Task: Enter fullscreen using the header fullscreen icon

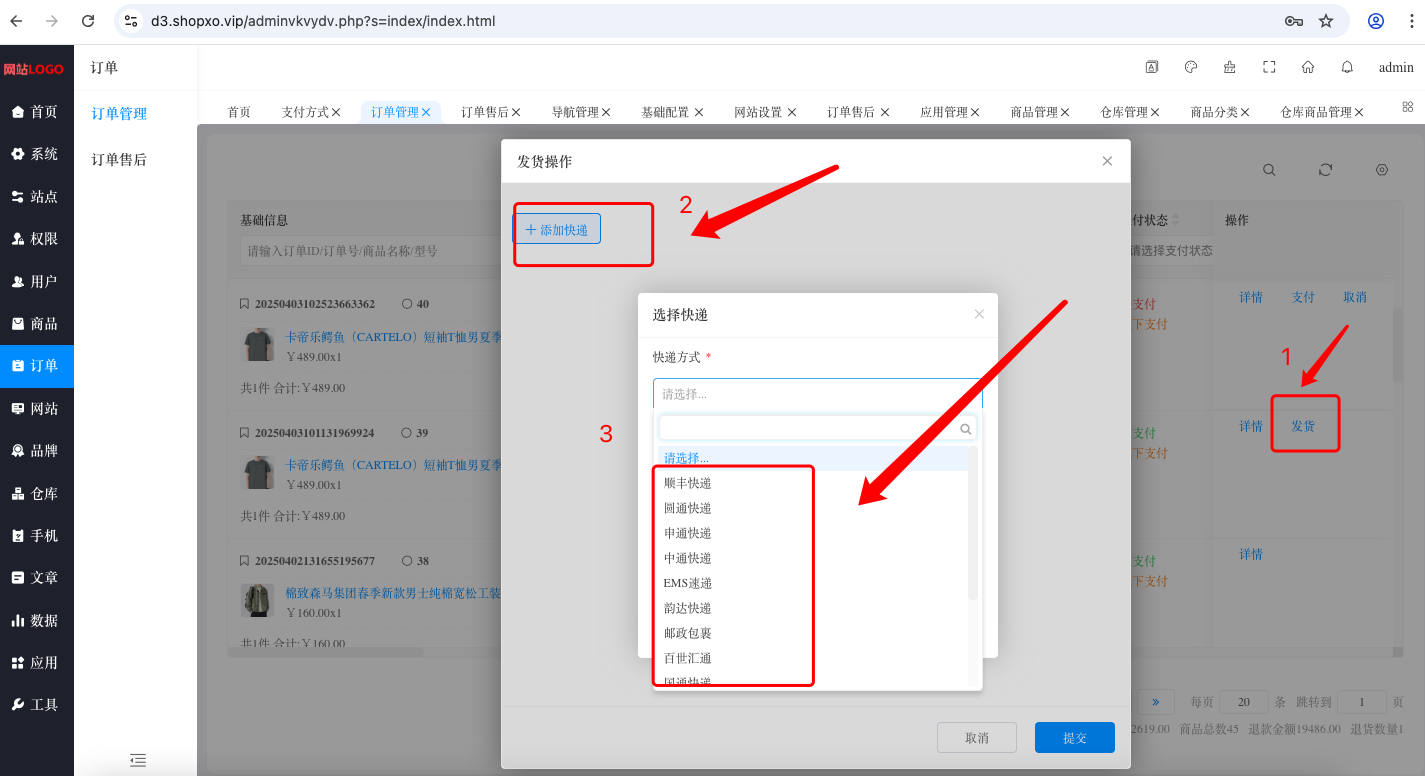Action: tap(1269, 67)
